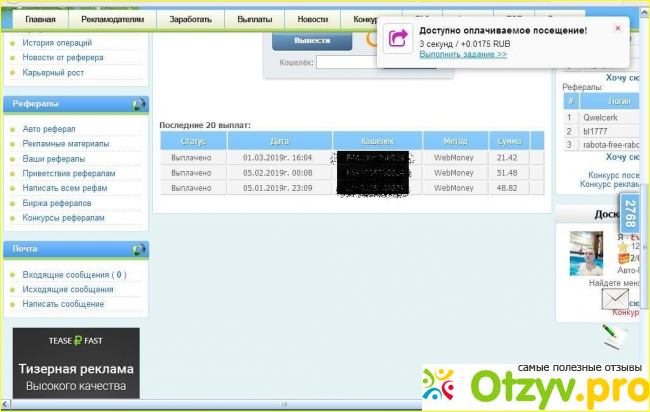Open referral Qwelcerk in the list
Screen dimensions: 650x412
[x=600, y=116]
